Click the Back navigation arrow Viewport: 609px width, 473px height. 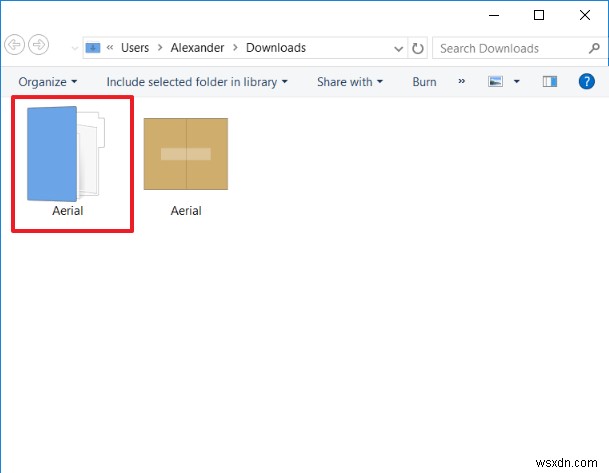14,45
